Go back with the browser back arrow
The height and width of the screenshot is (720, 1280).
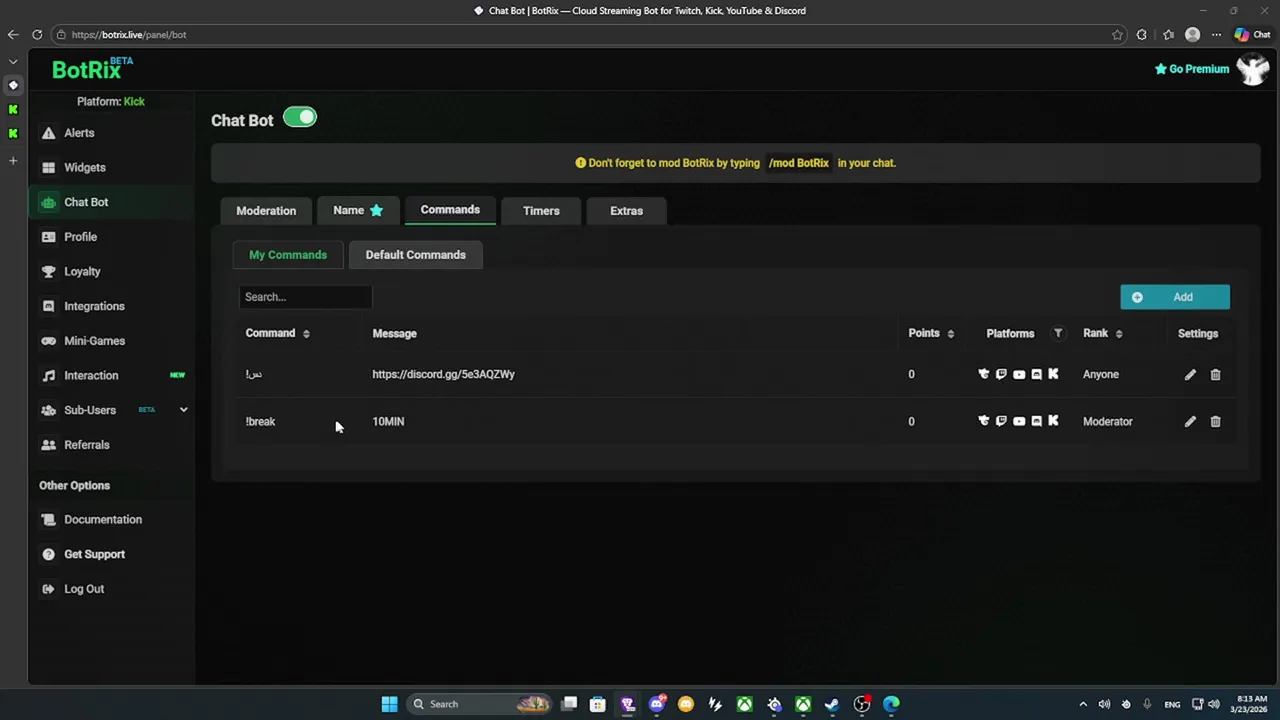(x=13, y=34)
